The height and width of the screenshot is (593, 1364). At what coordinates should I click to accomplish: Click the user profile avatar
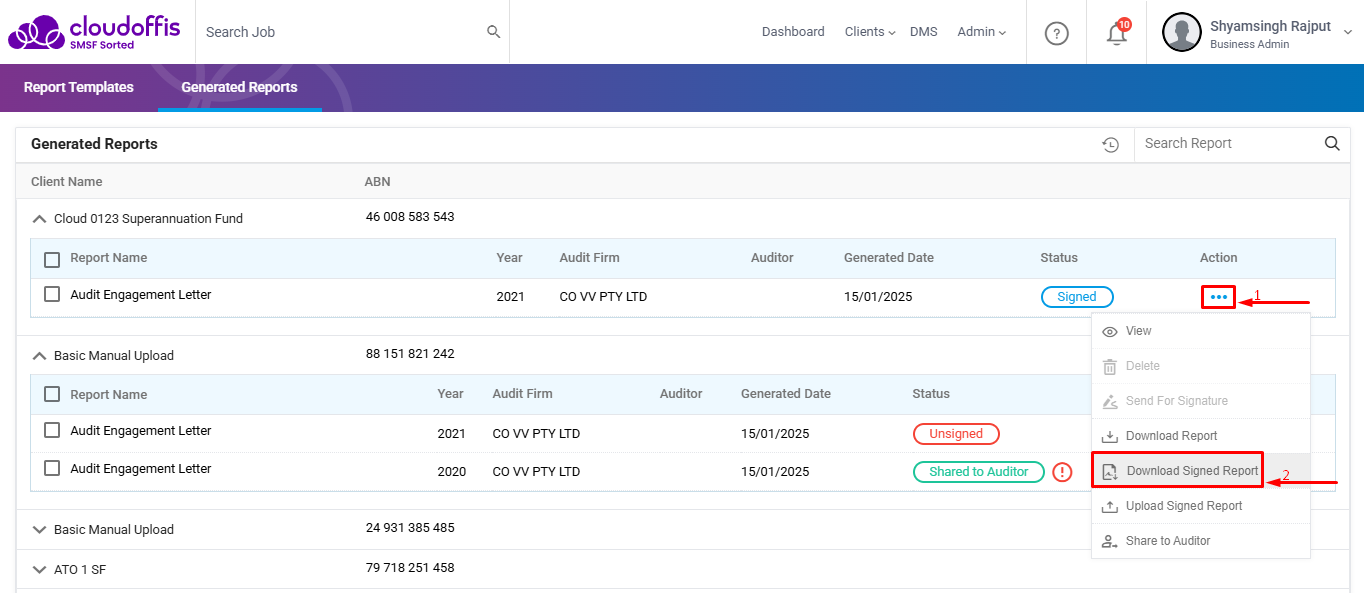[1181, 32]
